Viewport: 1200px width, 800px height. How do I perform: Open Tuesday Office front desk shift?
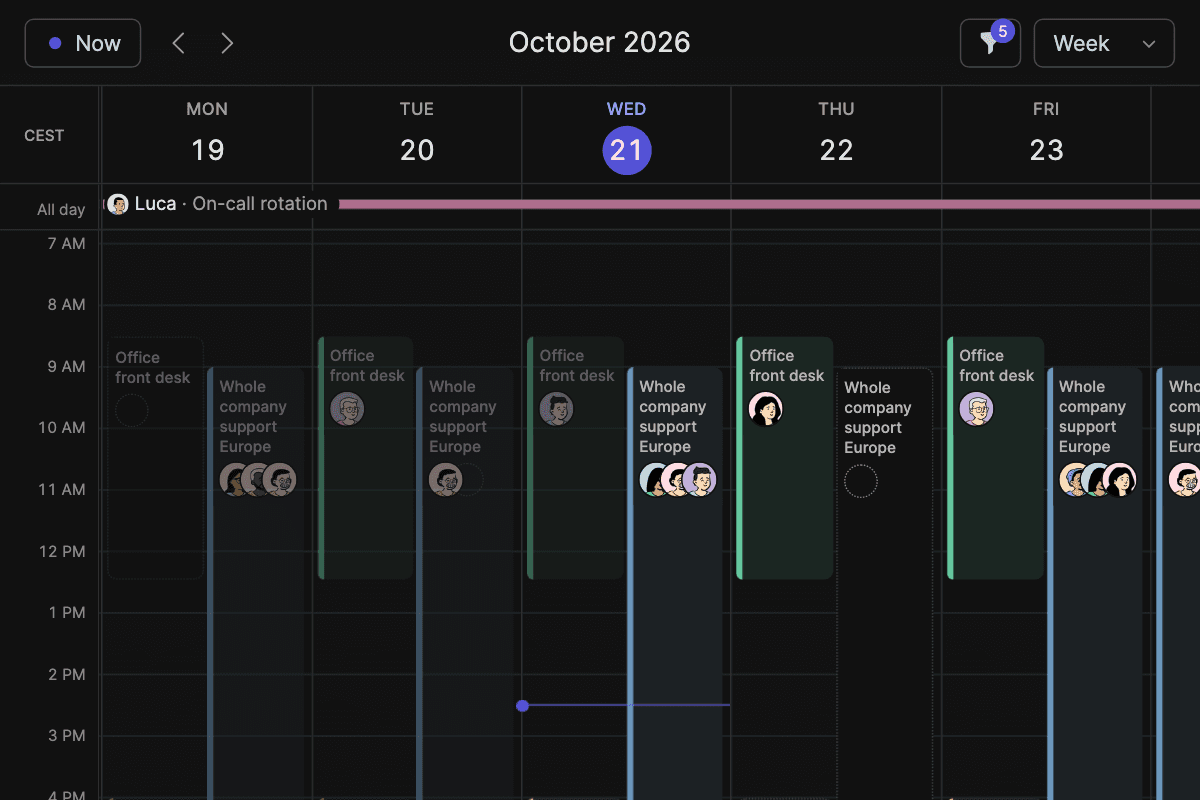(365, 458)
